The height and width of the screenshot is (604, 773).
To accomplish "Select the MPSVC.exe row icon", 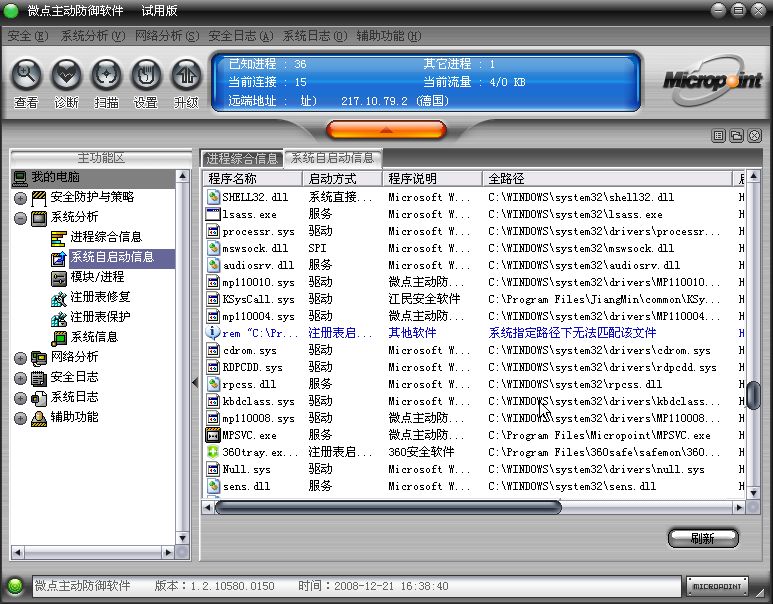I will point(213,435).
